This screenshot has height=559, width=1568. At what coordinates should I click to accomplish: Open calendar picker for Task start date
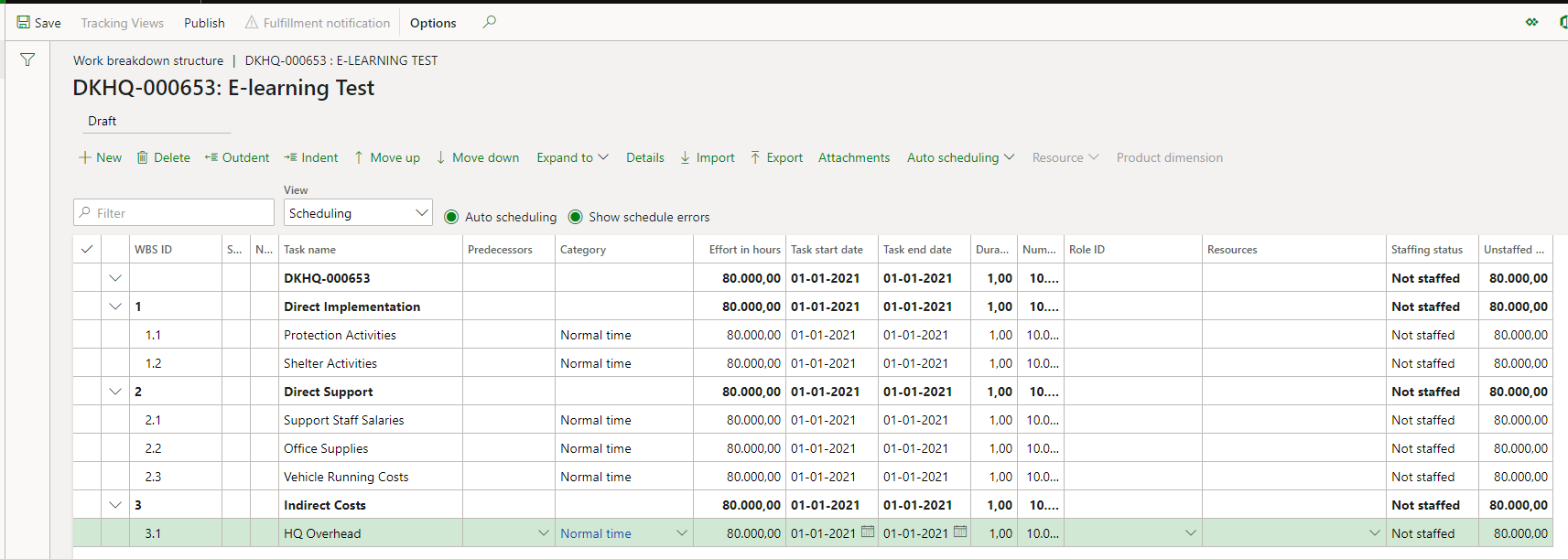pyautogui.click(x=868, y=532)
